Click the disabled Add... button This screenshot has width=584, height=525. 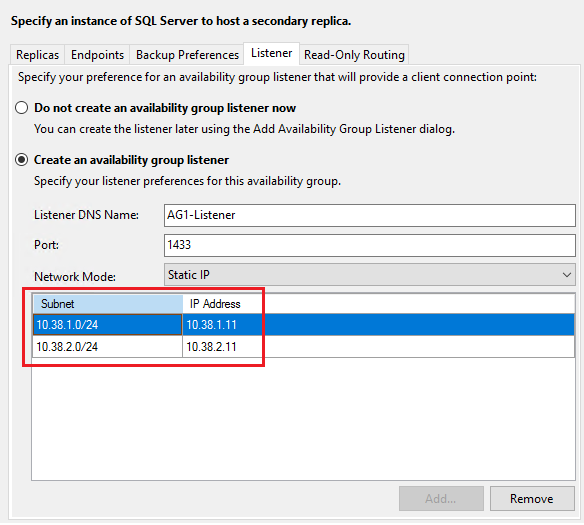coord(441,499)
